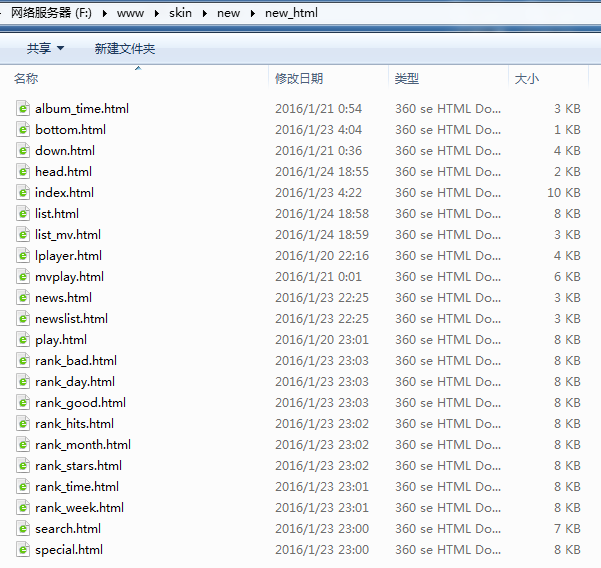This screenshot has height=568, width=601.
Task: Select file name rank_week.html
Action: (79, 508)
